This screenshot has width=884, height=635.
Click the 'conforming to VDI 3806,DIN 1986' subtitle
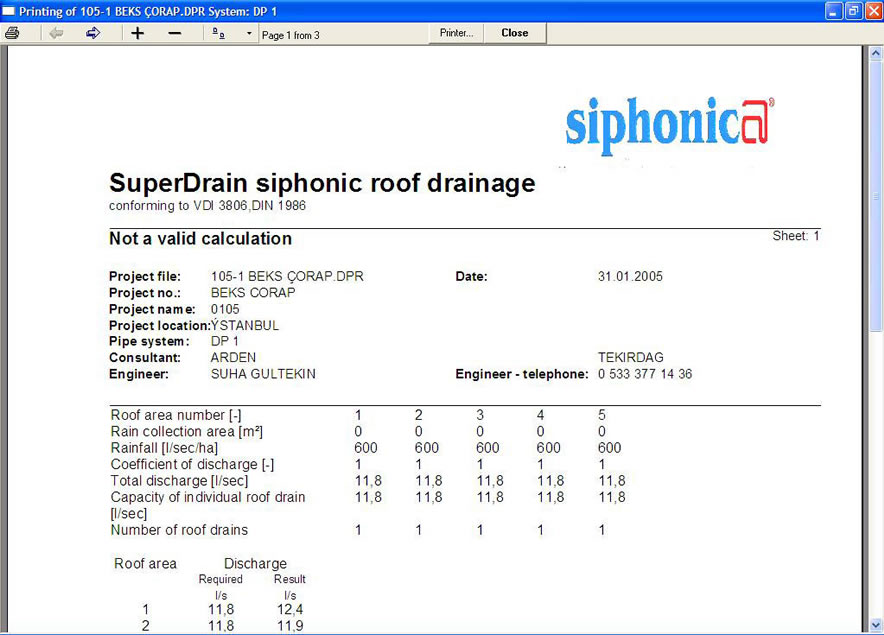[x=207, y=206]
